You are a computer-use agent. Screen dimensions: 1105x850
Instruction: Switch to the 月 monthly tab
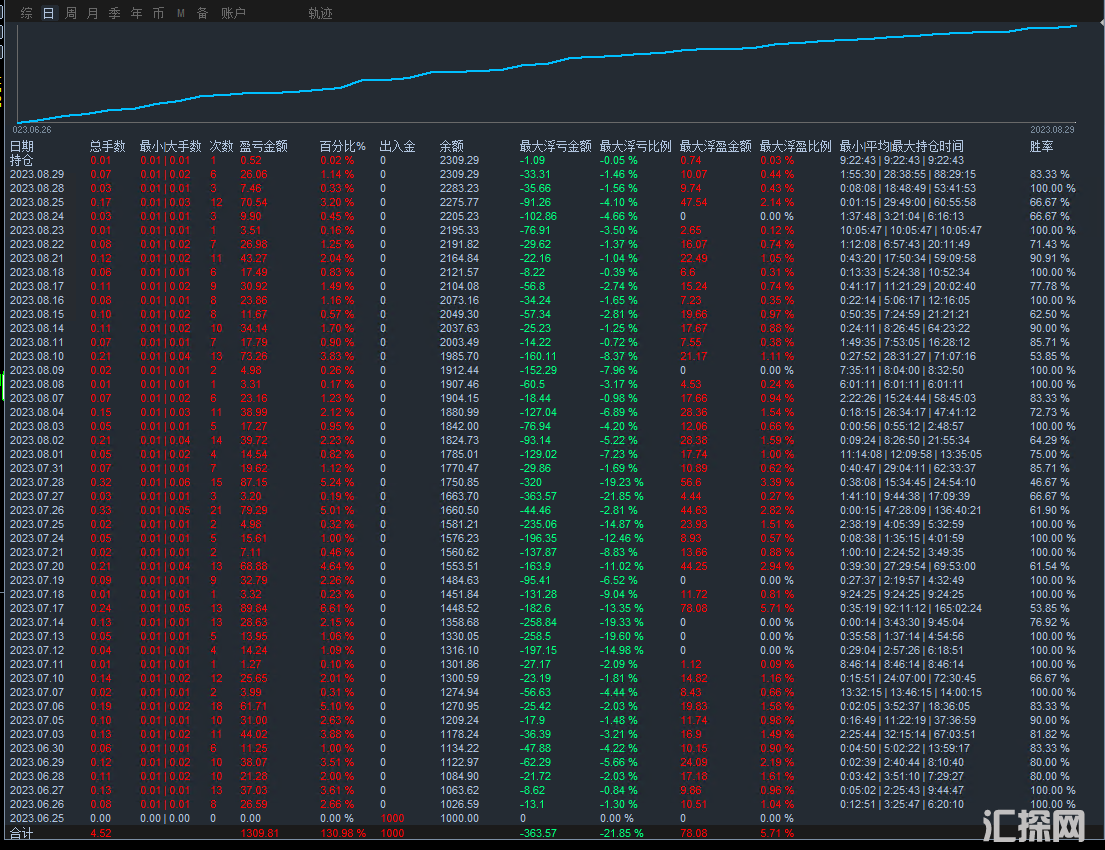[x=93, y=13]
